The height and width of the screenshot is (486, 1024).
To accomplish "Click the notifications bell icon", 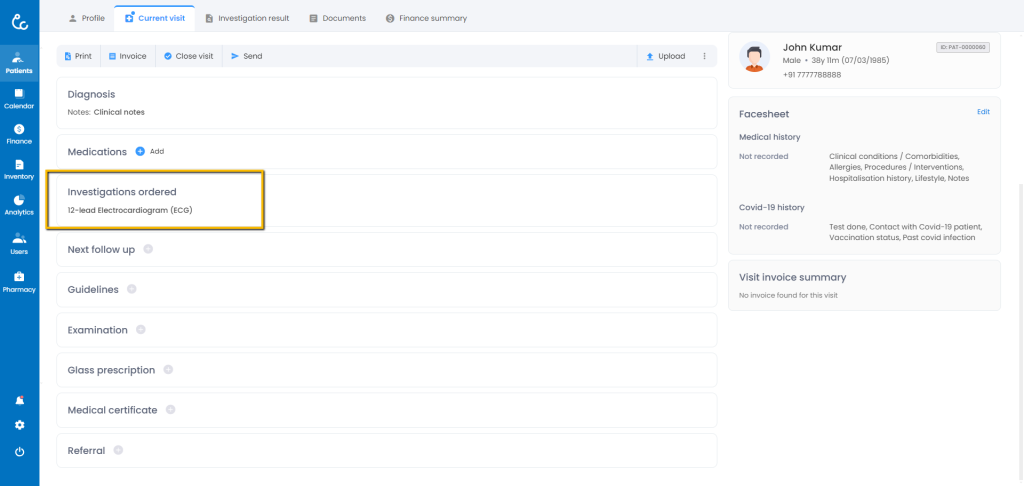I will [19, 400].
